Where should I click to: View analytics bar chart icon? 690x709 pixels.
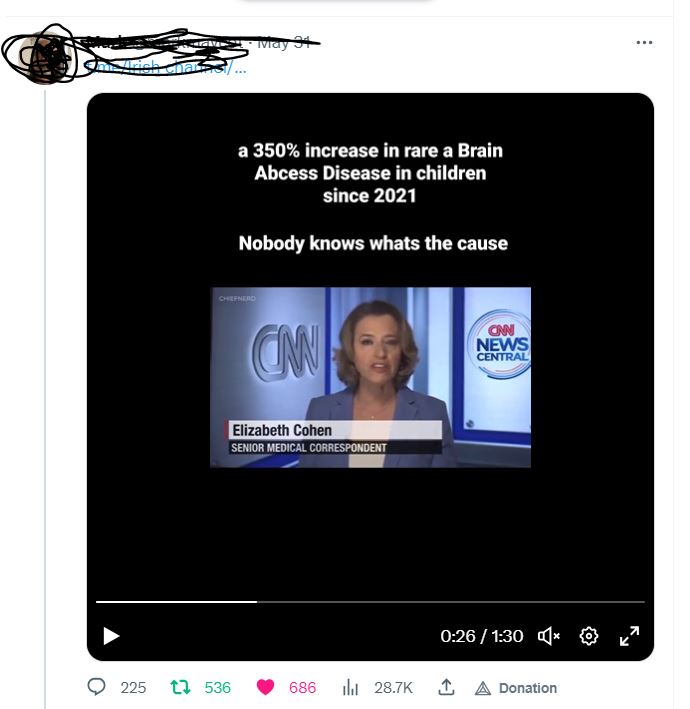(350, 687)
